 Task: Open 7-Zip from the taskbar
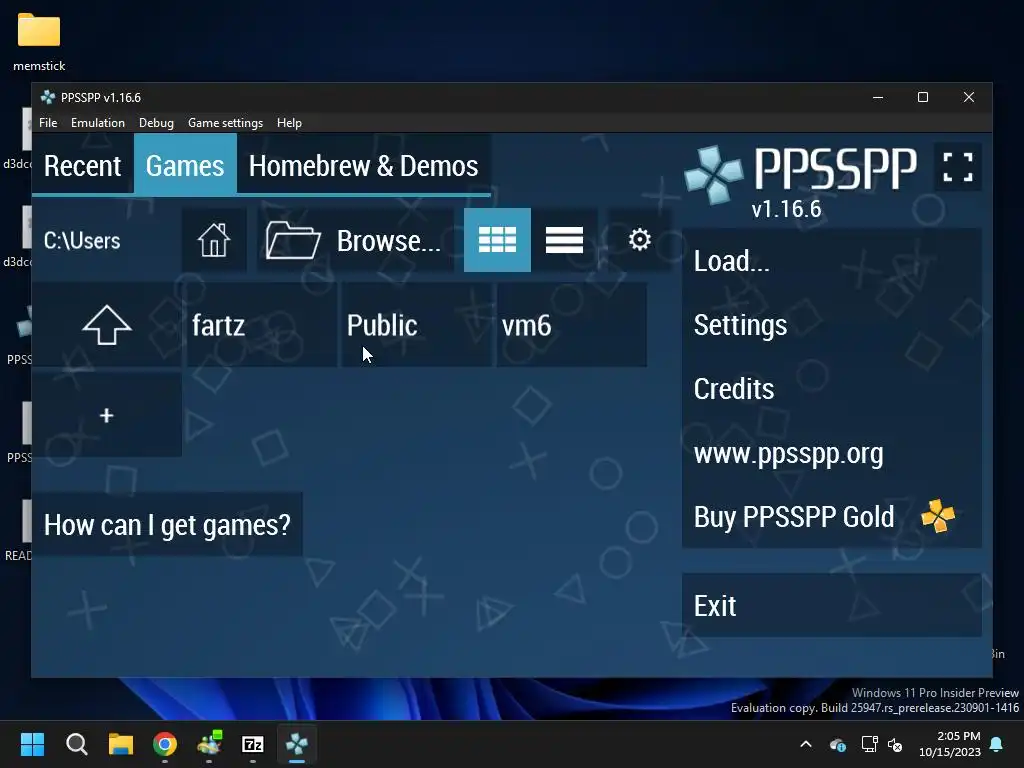coord(253,744)
